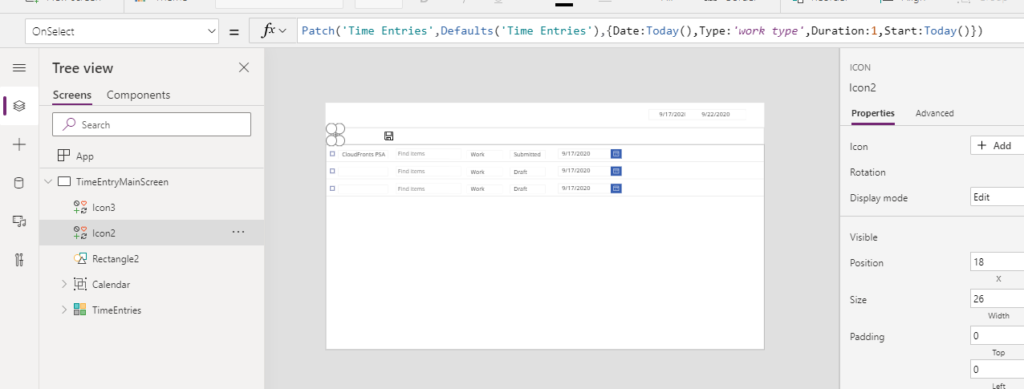The width and height of the screenshot is (1024, 389).
Task: Tick the checkbox in the second row
Action: coord(332,171)
